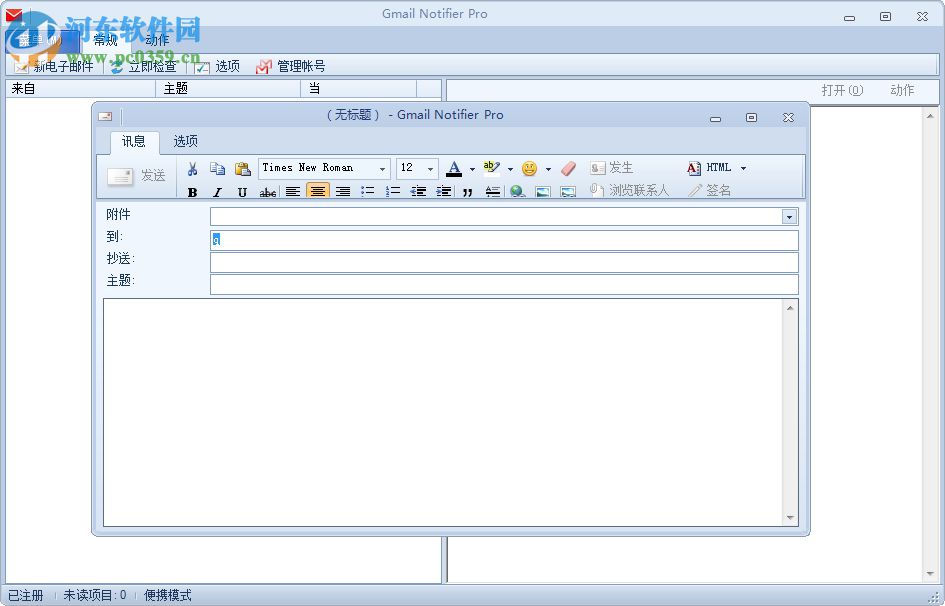Switch to the 选项 tab in compose window
Viewport: 945px width, 606px height.
pyautogui.click(x=184, y=141)
